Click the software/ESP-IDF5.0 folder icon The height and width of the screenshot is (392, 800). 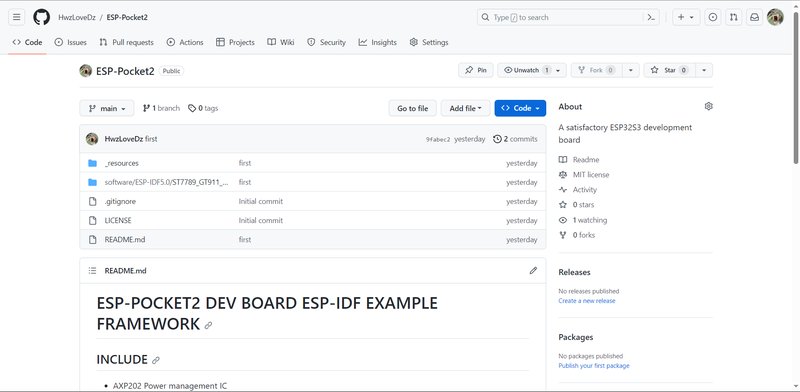pos(92,182)
